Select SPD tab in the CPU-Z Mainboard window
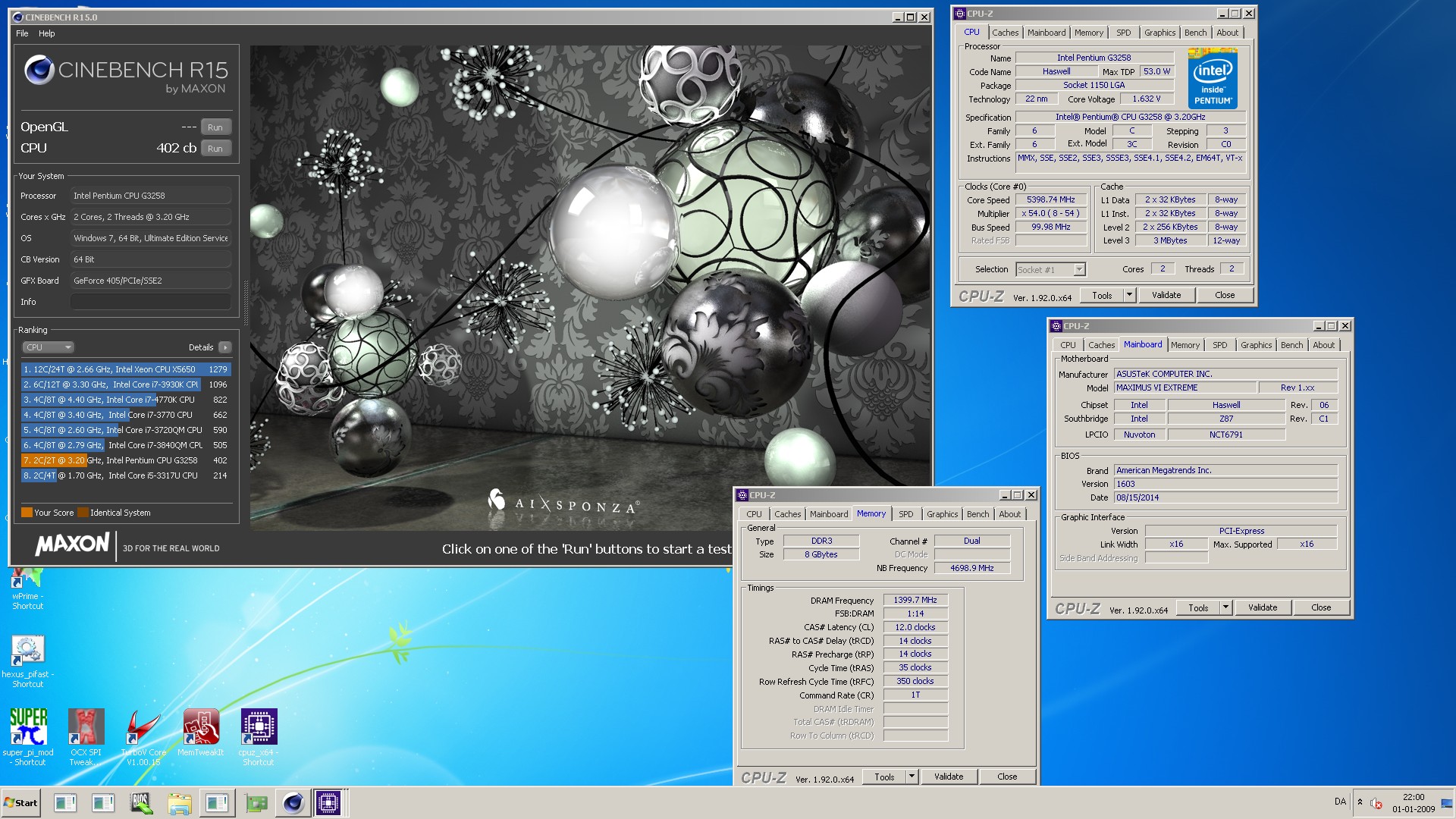Screen dimensions: 1456x819 click(x=1219, y=345)
